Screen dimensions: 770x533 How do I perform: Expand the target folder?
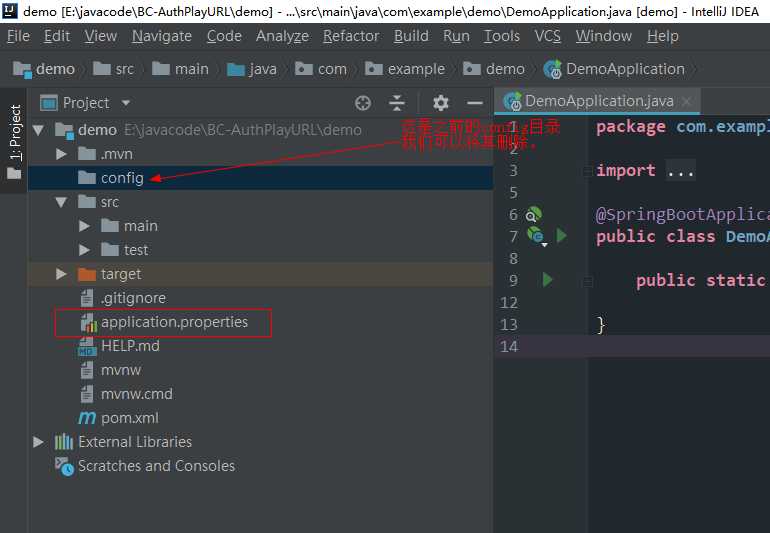[61, 274]
